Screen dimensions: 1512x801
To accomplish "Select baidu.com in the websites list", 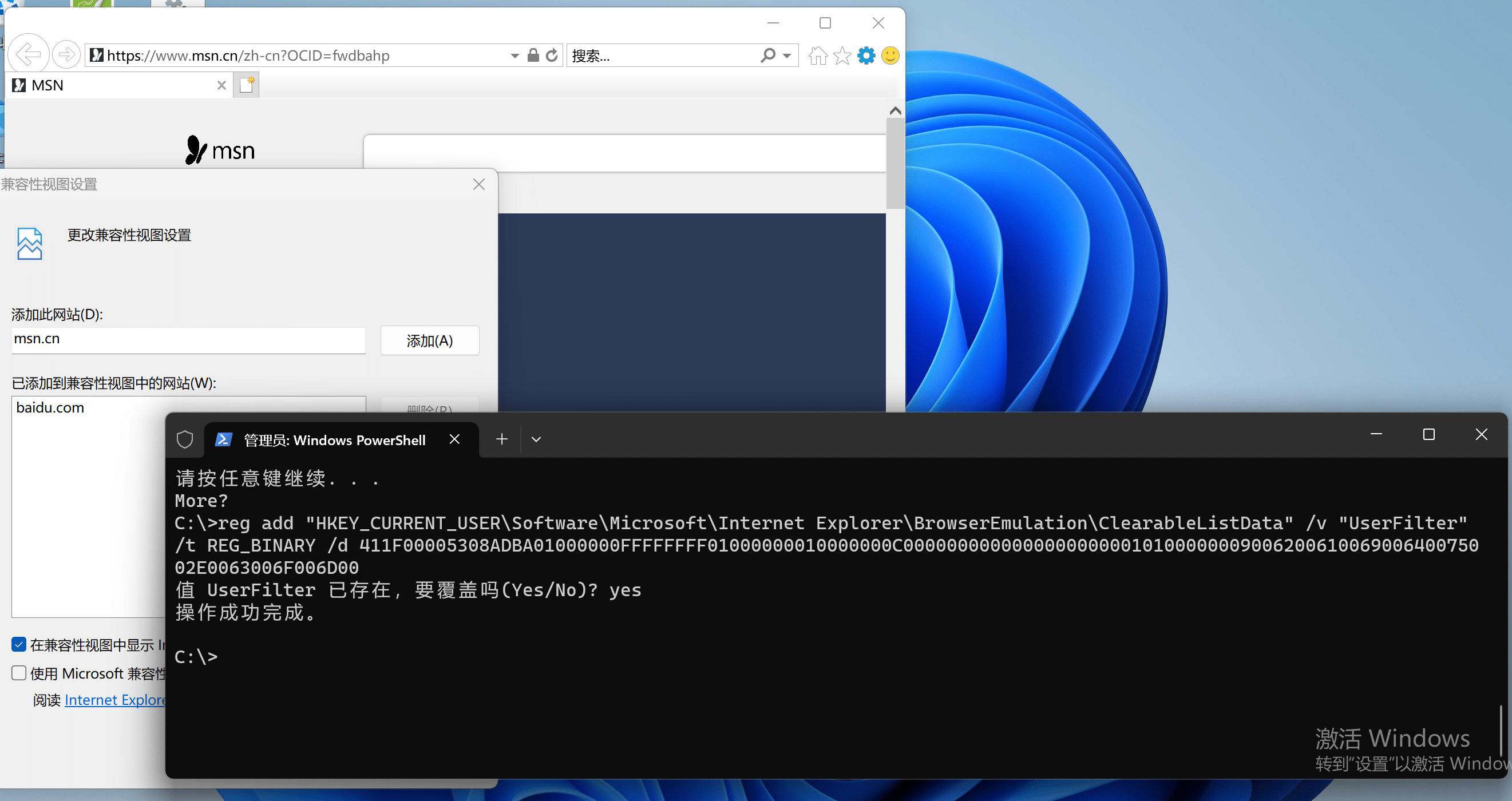I will [50, 407].
